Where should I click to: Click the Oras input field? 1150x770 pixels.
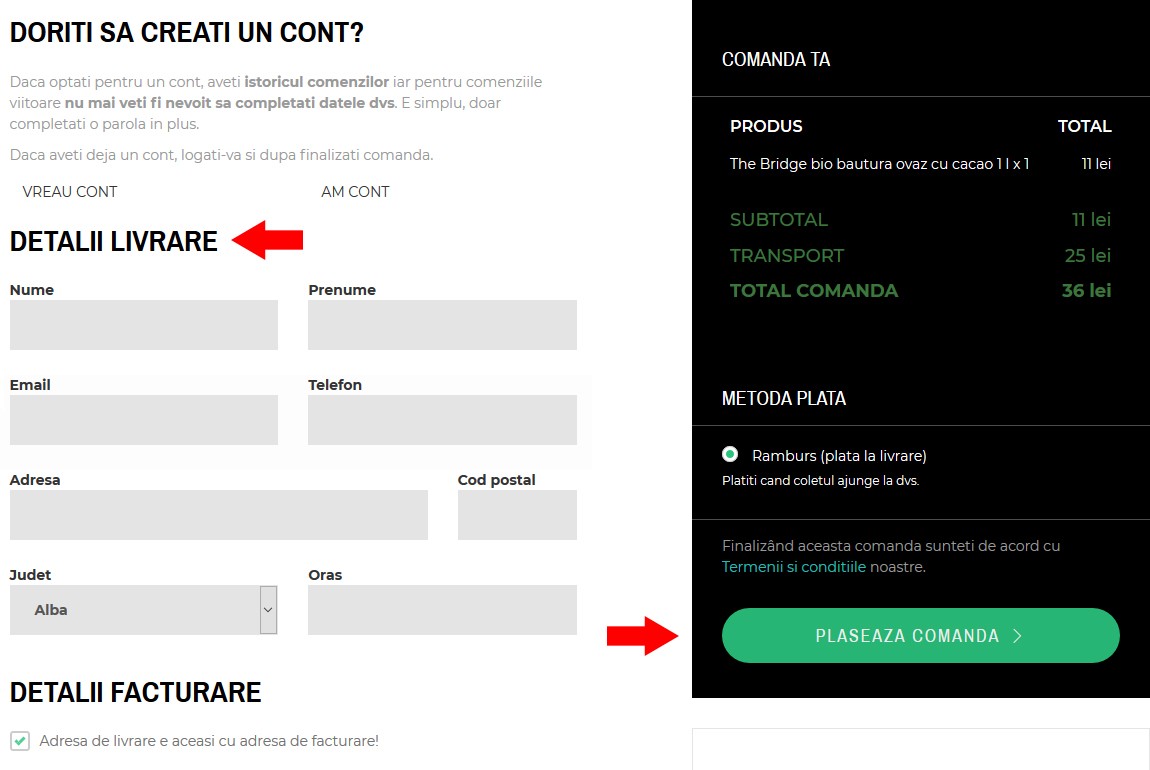(x=442, y=609)
